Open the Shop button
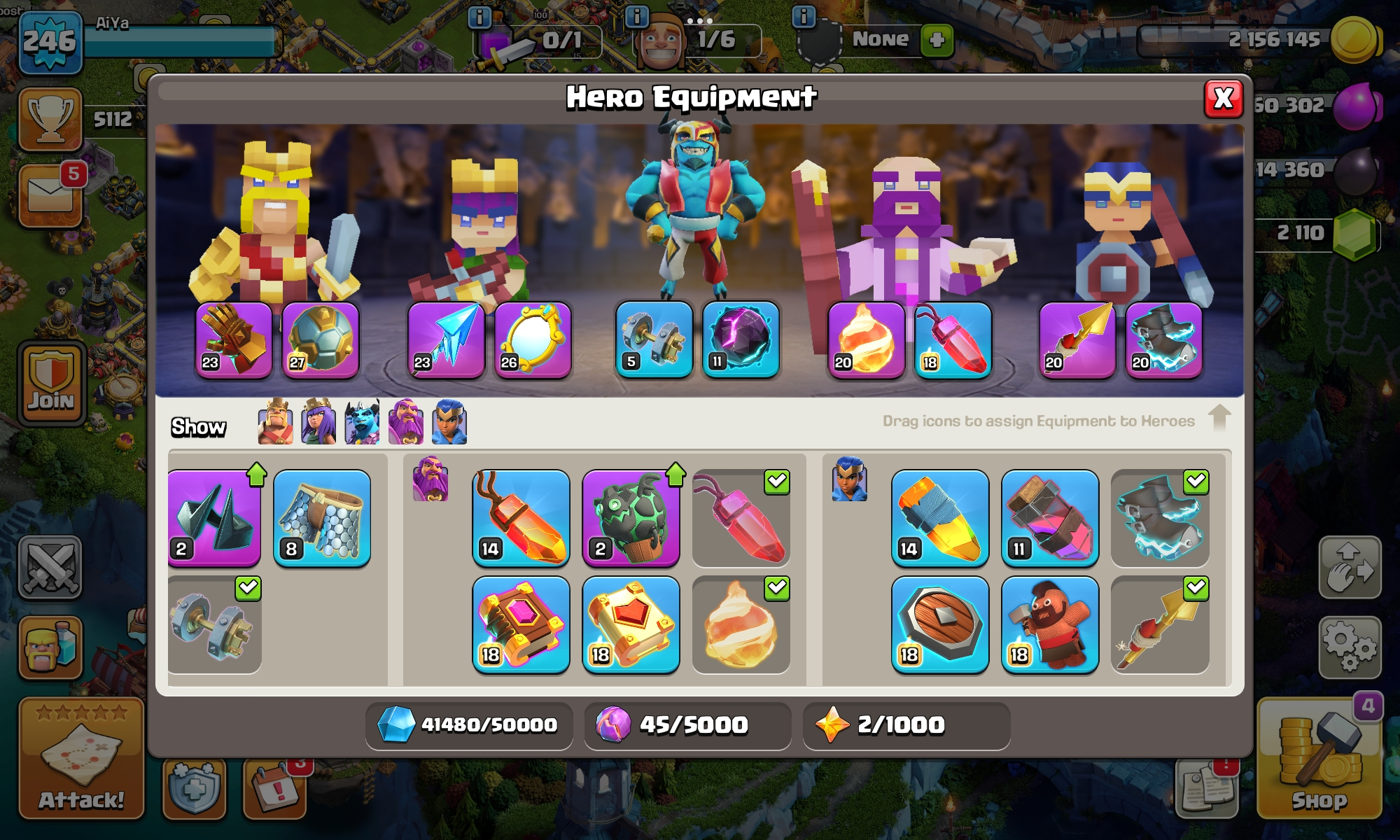This screenshot has width=1400, height=840. click(1319, 757)
